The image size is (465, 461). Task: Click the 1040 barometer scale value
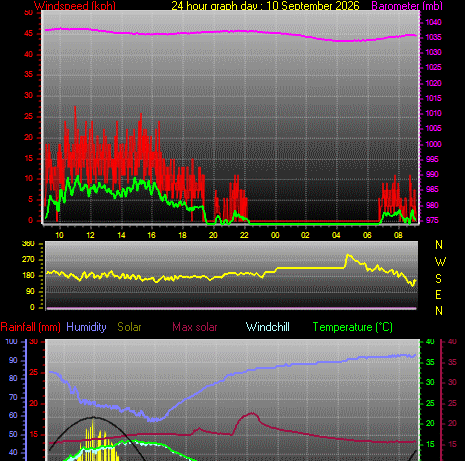pos(433,22)
